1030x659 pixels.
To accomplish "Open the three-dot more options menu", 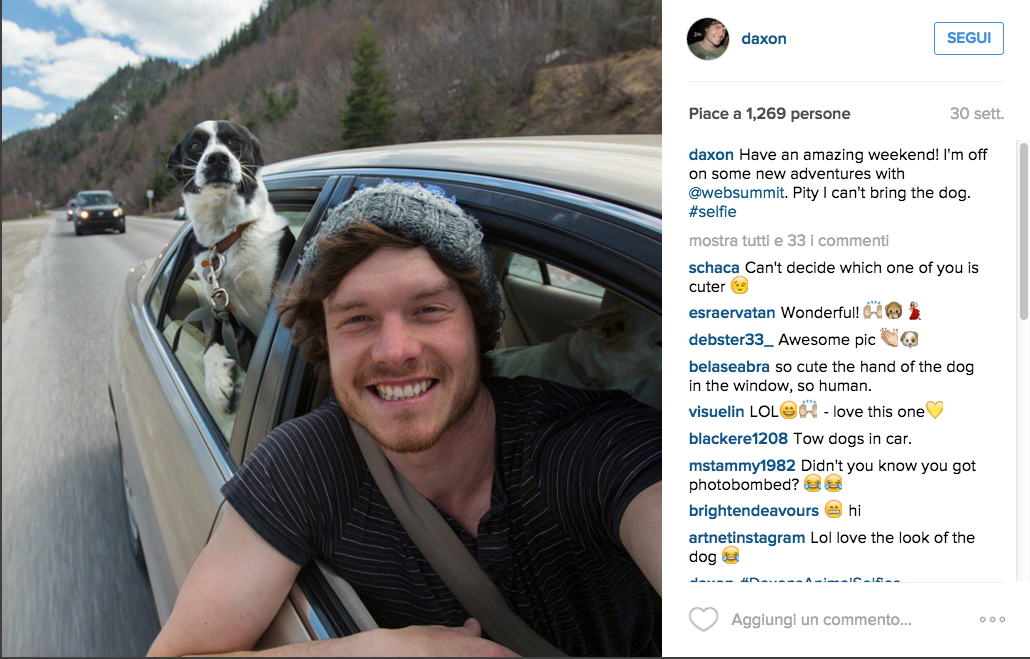I will pyautogui.click(x=992, y=620).
